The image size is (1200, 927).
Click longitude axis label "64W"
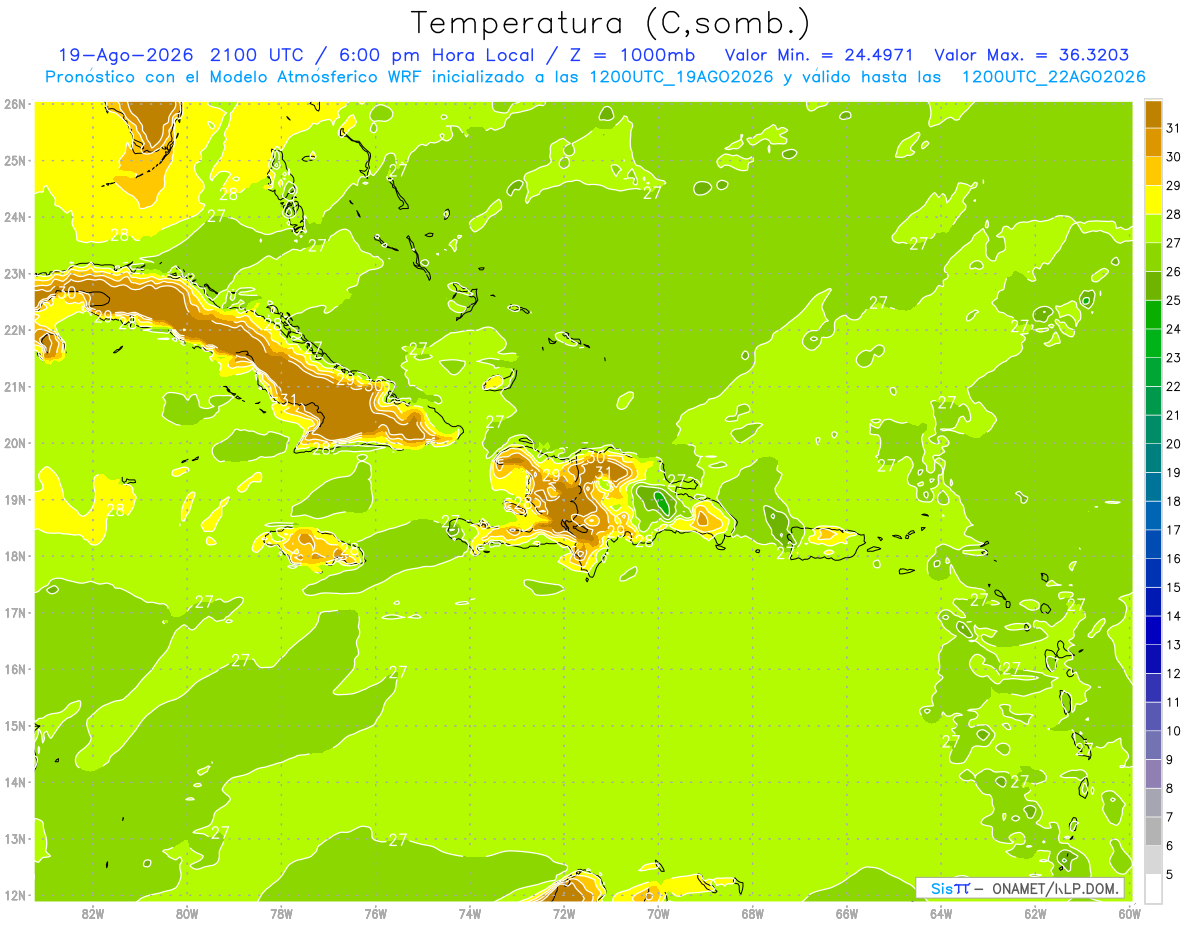click(941, 913)
